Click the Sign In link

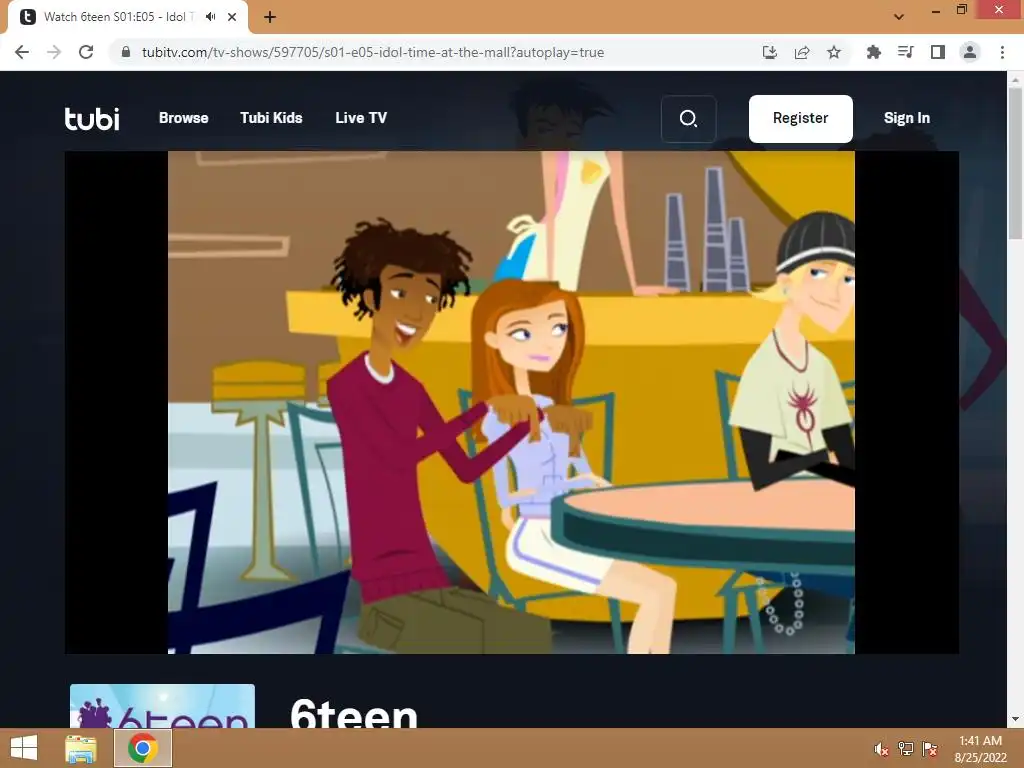(906, 118)
